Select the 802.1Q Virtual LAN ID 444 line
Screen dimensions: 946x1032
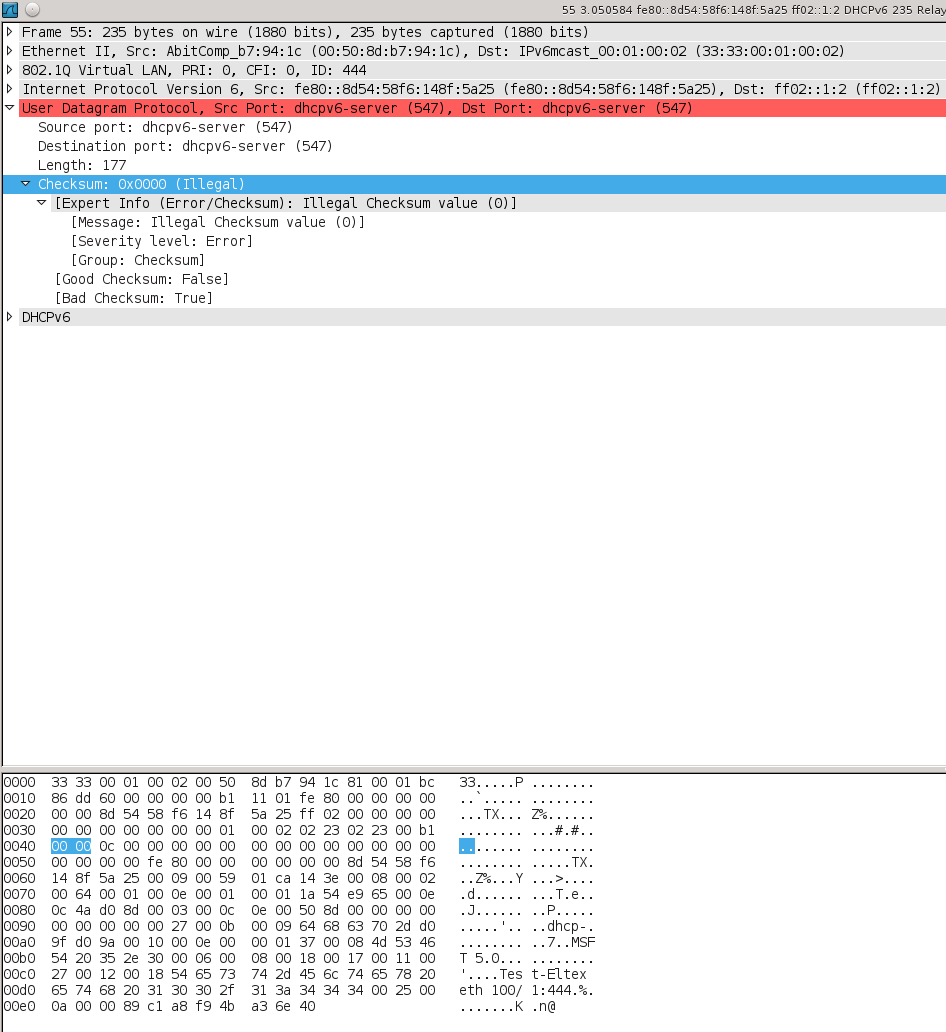483,70
